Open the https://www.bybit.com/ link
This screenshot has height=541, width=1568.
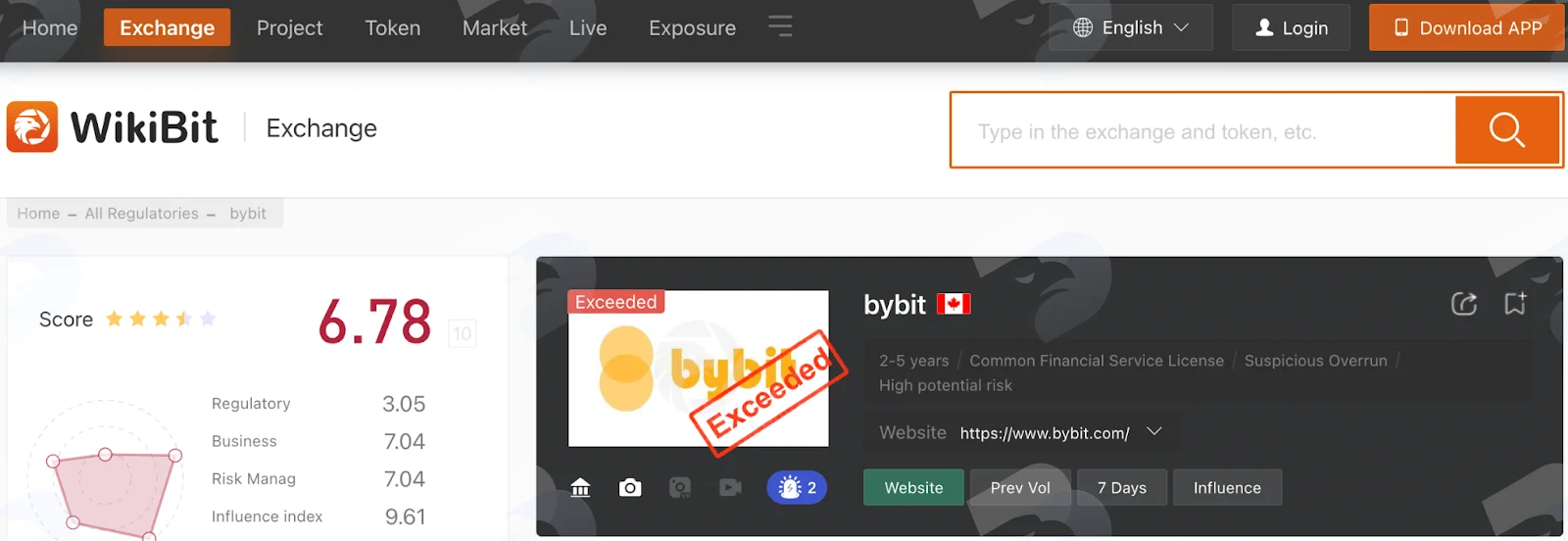tap(1045, 432)
